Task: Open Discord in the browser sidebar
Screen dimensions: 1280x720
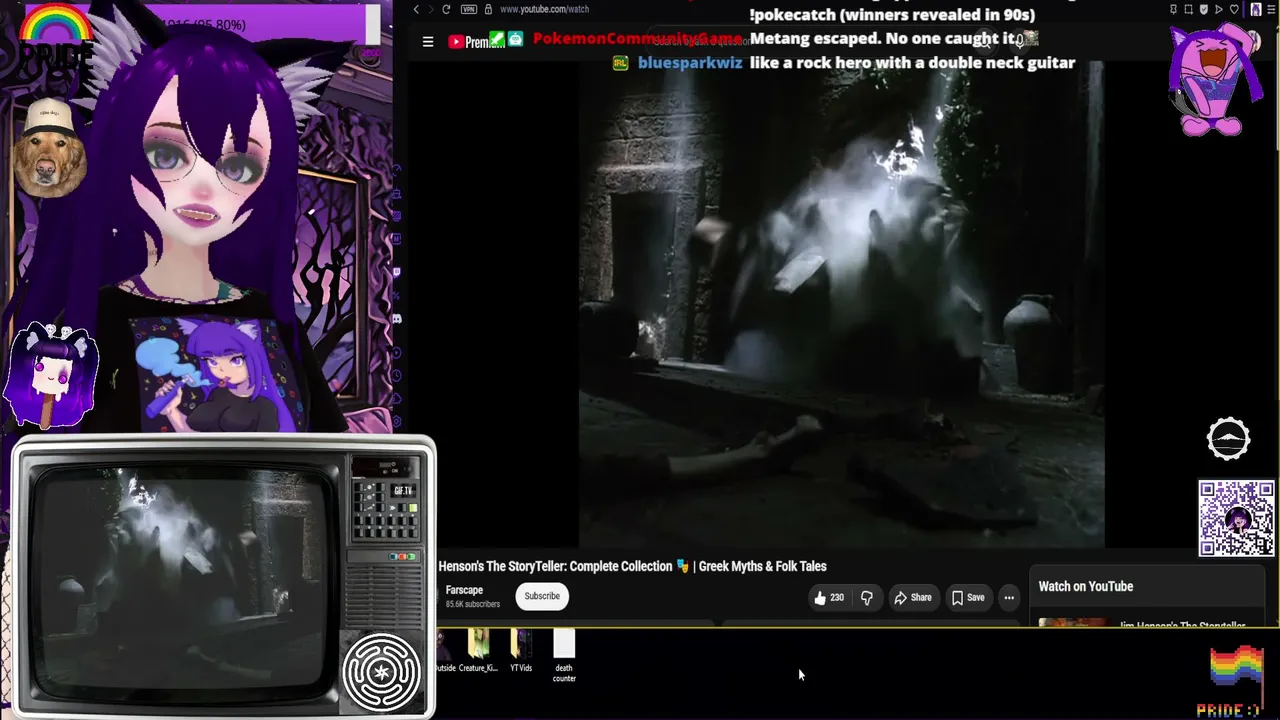Action: tap(397, 319)
